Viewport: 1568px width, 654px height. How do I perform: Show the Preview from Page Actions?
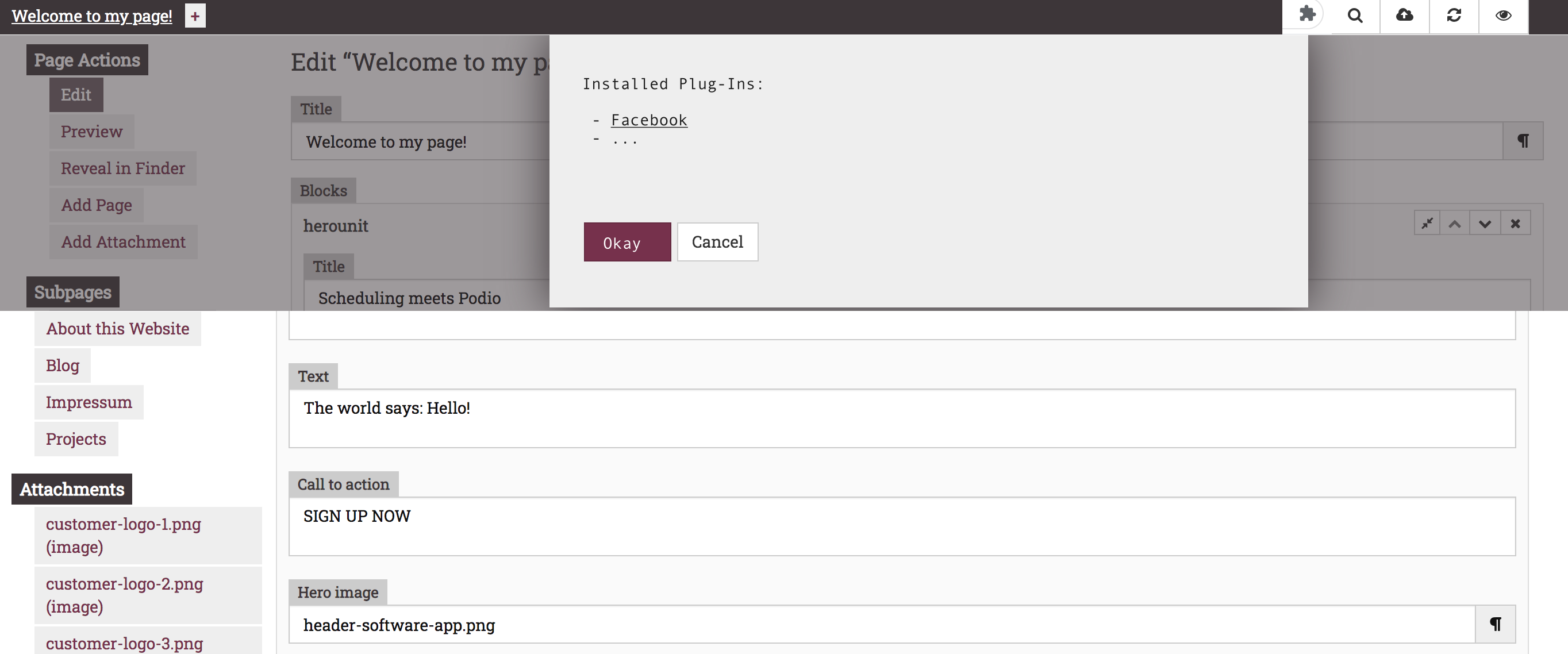pos(91,132)
